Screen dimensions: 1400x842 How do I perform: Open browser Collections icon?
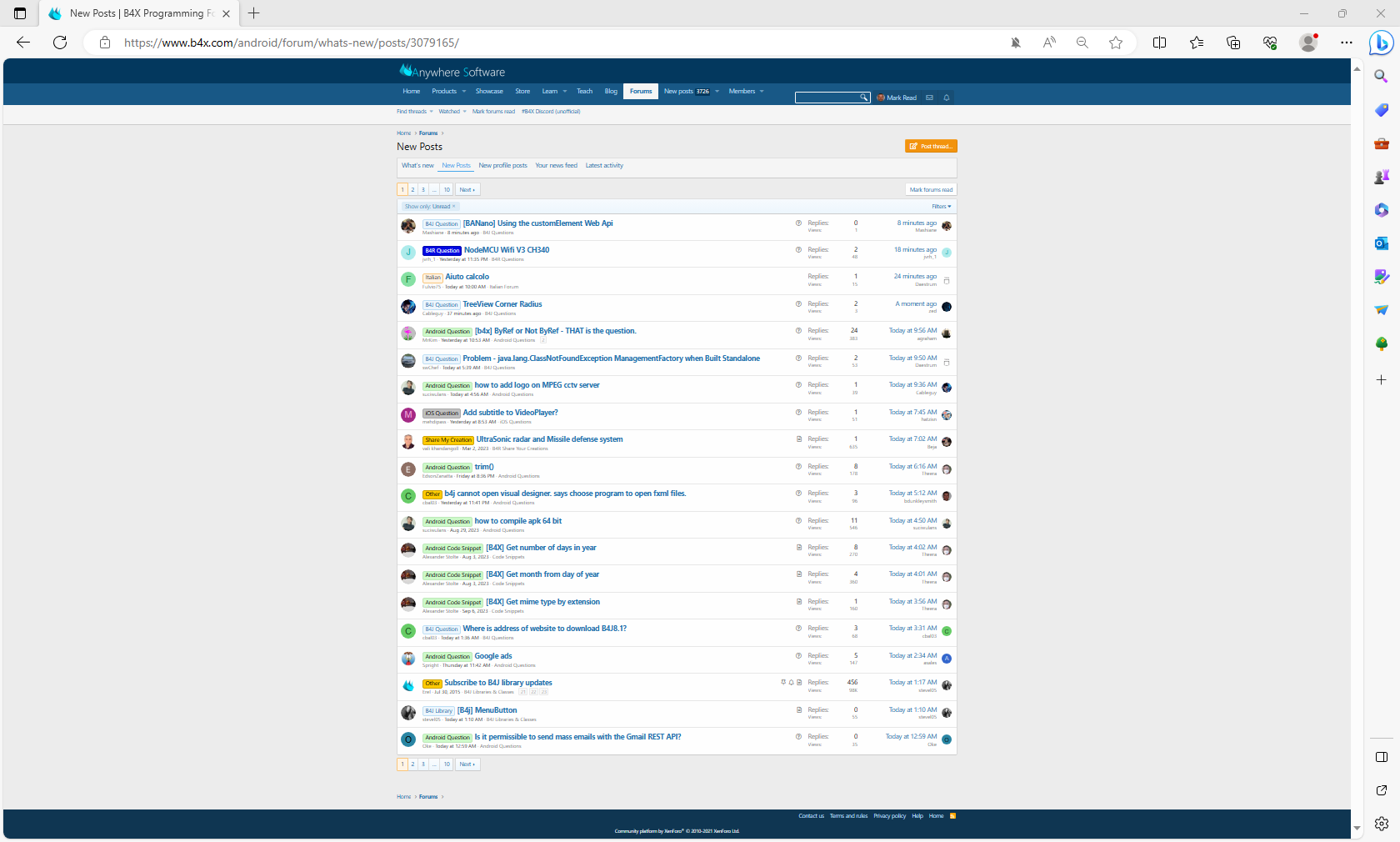click(x=1233, y=43)
